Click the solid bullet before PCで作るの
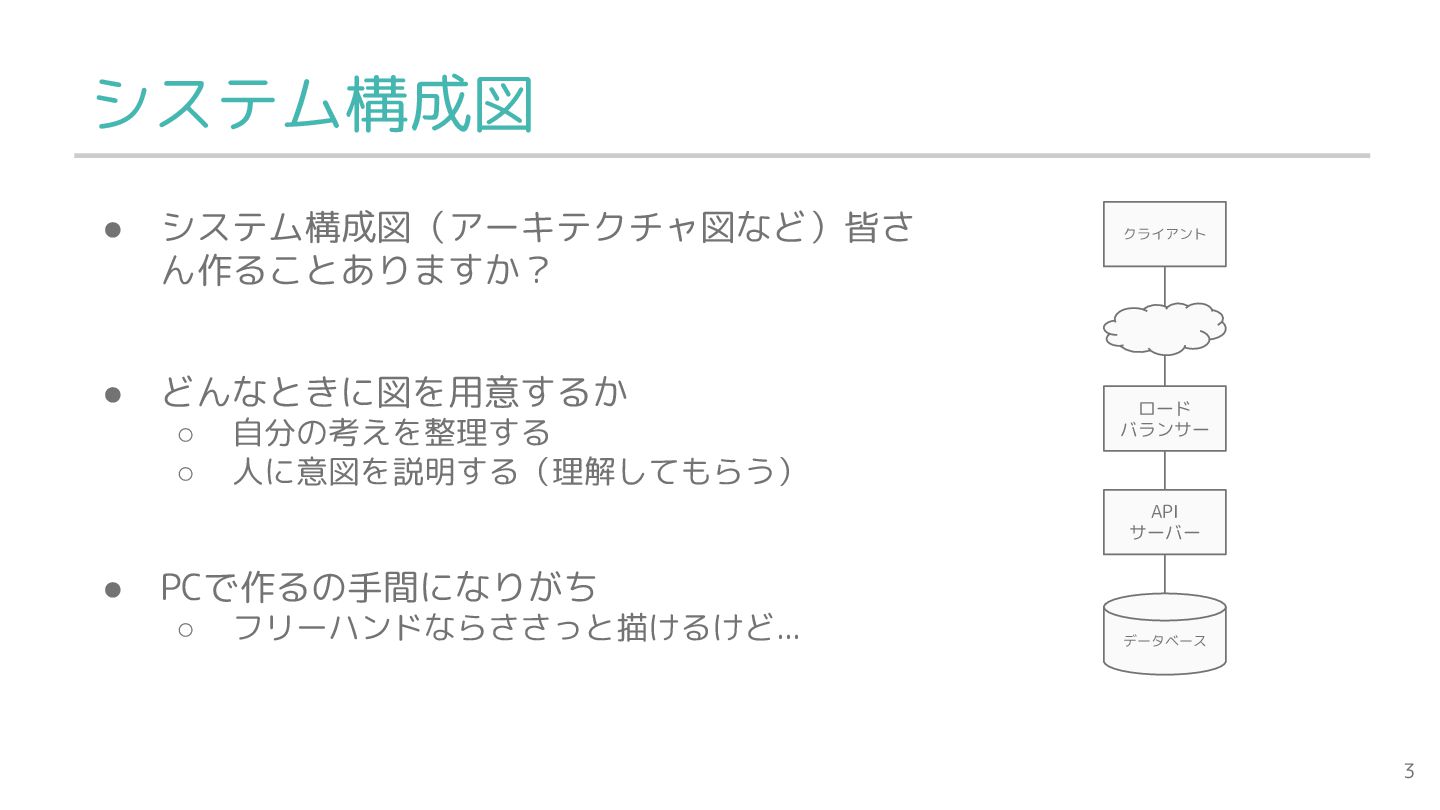Viewport: 1440px width, 810px height. tap(113, 588)
